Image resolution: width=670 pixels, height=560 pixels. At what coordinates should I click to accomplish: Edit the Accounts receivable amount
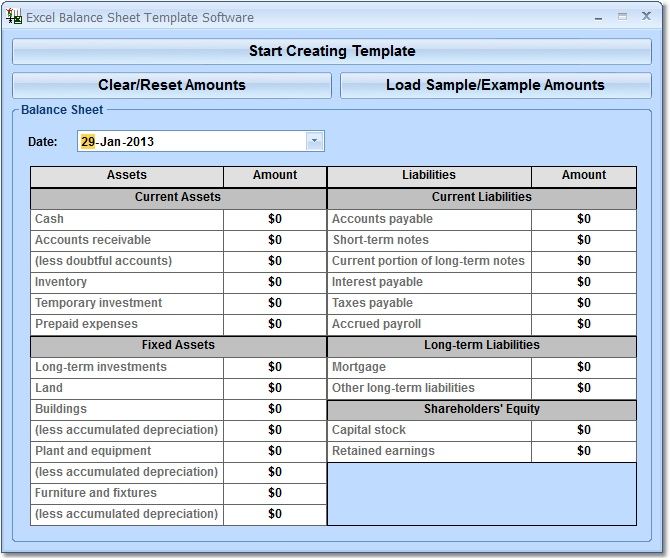(275, 240)
